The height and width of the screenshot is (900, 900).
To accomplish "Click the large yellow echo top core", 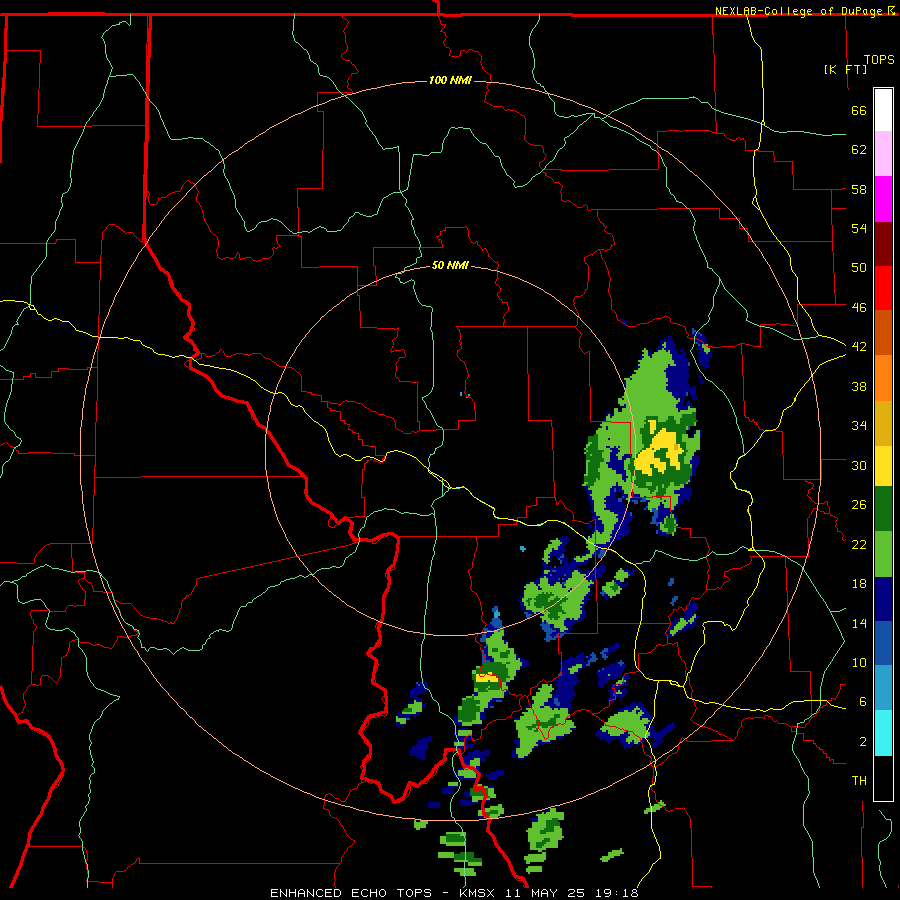I will pos(661,452).
